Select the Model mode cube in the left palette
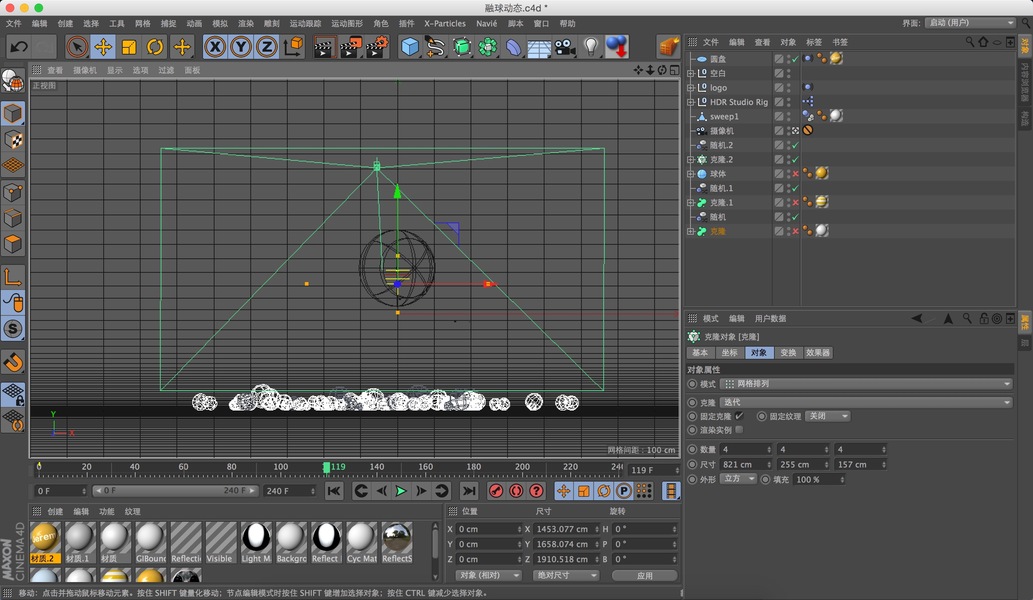 click(x=13, y=113)
